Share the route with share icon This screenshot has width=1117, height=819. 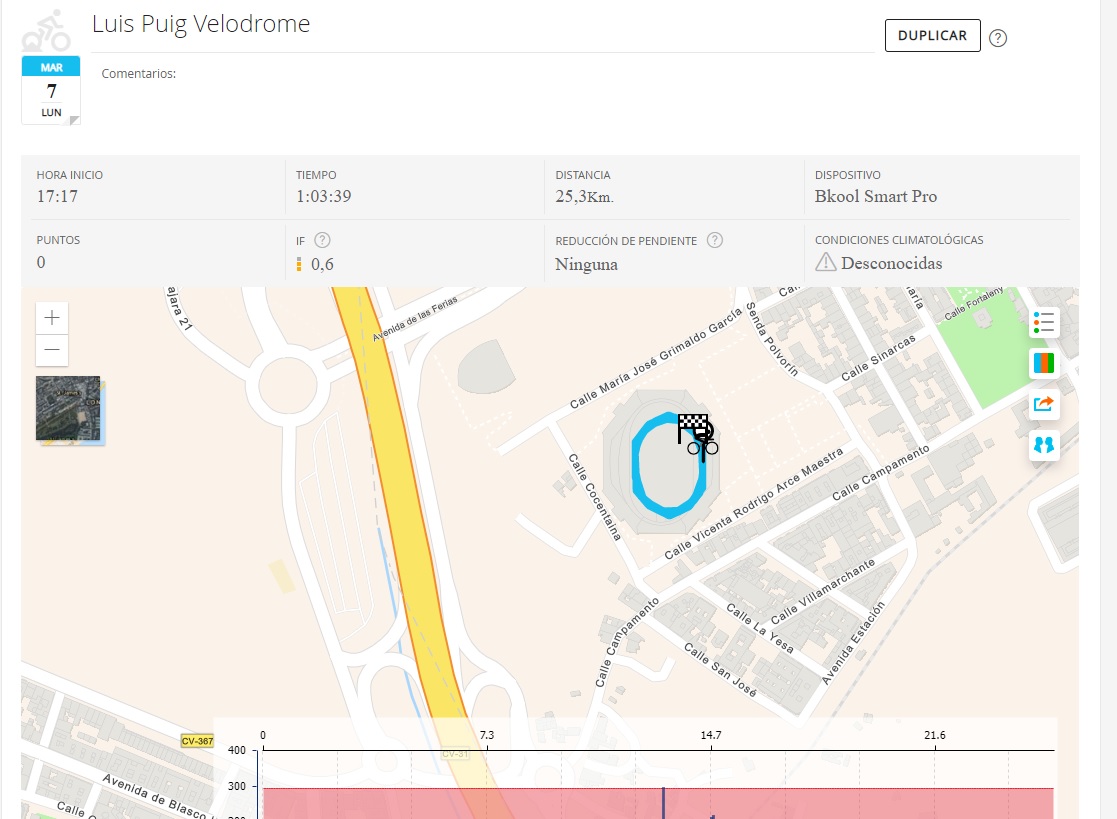tap(1044, 404)
